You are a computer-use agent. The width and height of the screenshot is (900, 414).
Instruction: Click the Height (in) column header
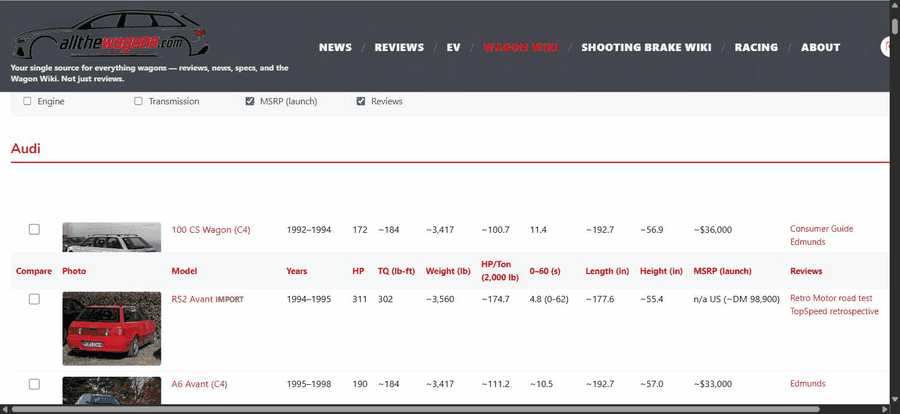pos(661,271)
